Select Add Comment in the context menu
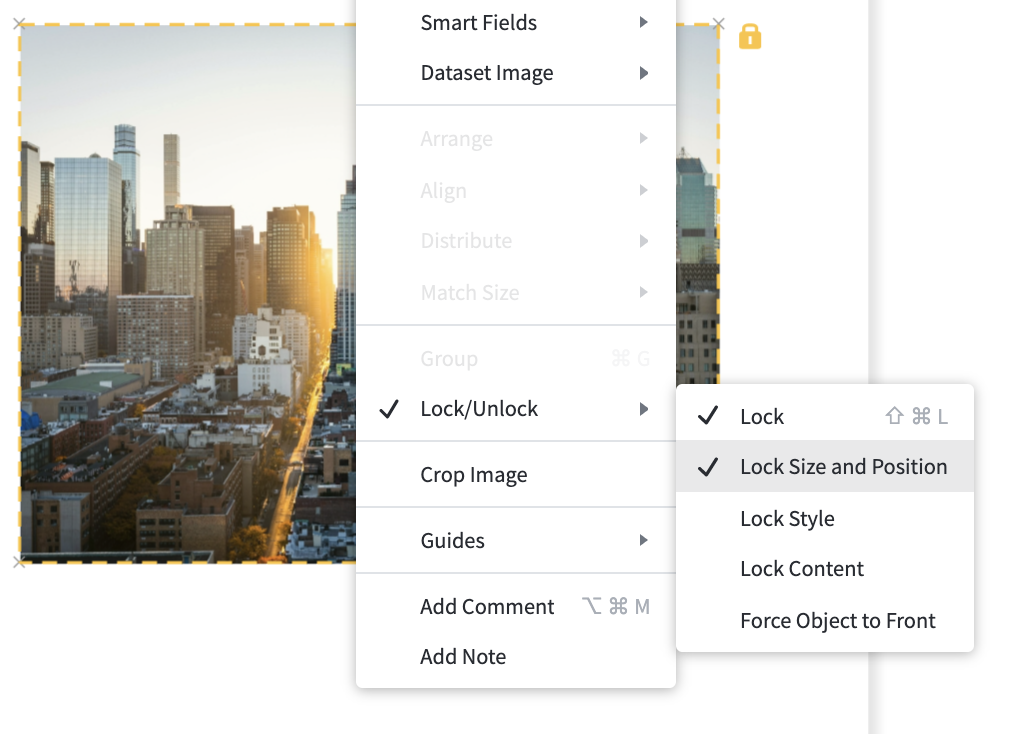 point(516,606)
